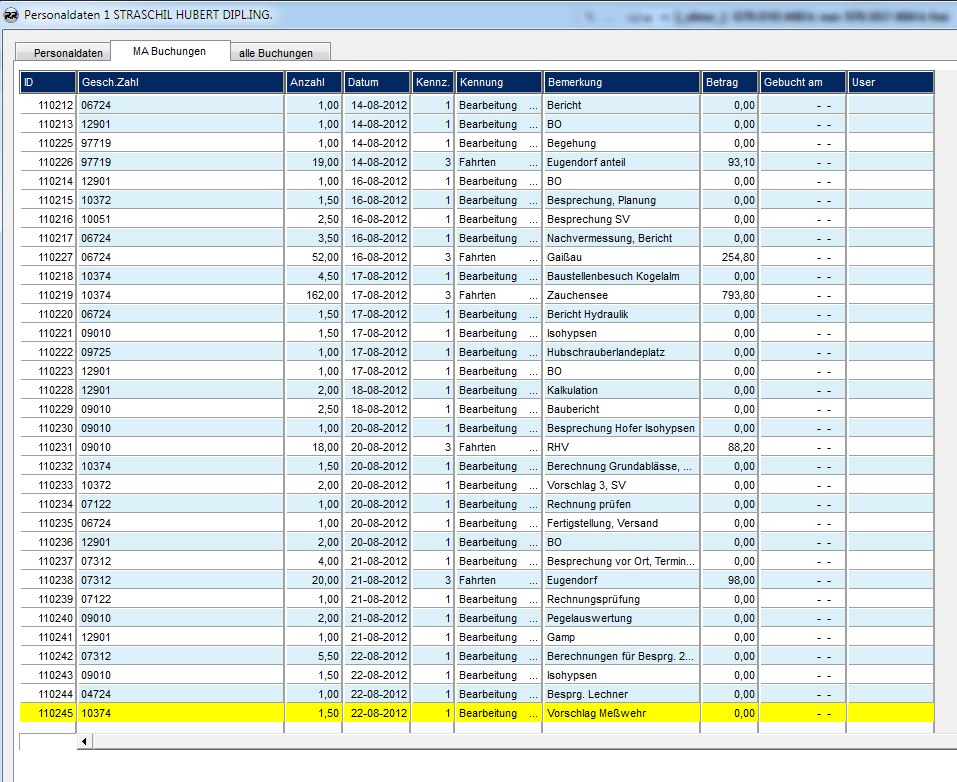Sort by the ID column header
This screenshot has width=957, height=782.
48,83
